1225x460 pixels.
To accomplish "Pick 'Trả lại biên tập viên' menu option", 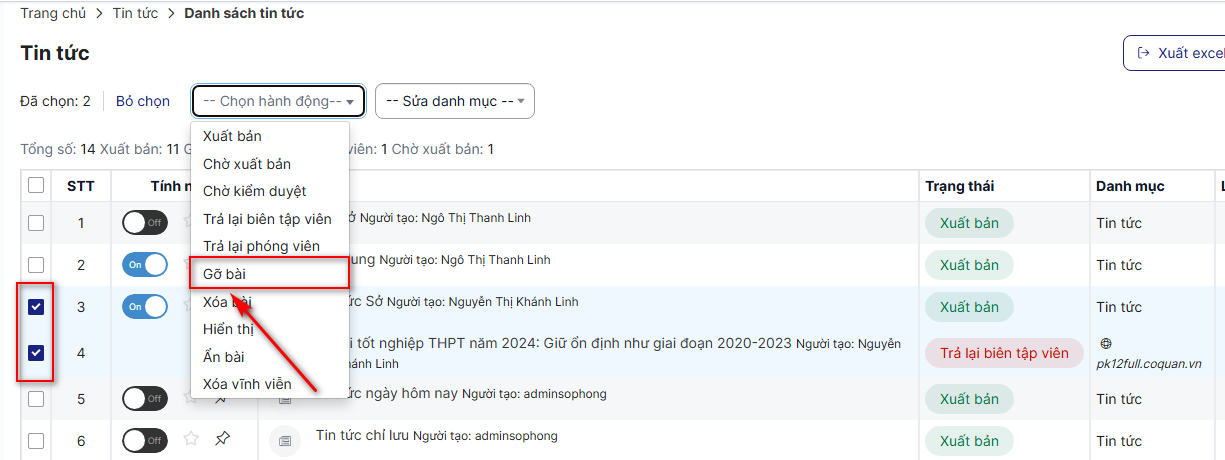I will (x=267, y=219).
